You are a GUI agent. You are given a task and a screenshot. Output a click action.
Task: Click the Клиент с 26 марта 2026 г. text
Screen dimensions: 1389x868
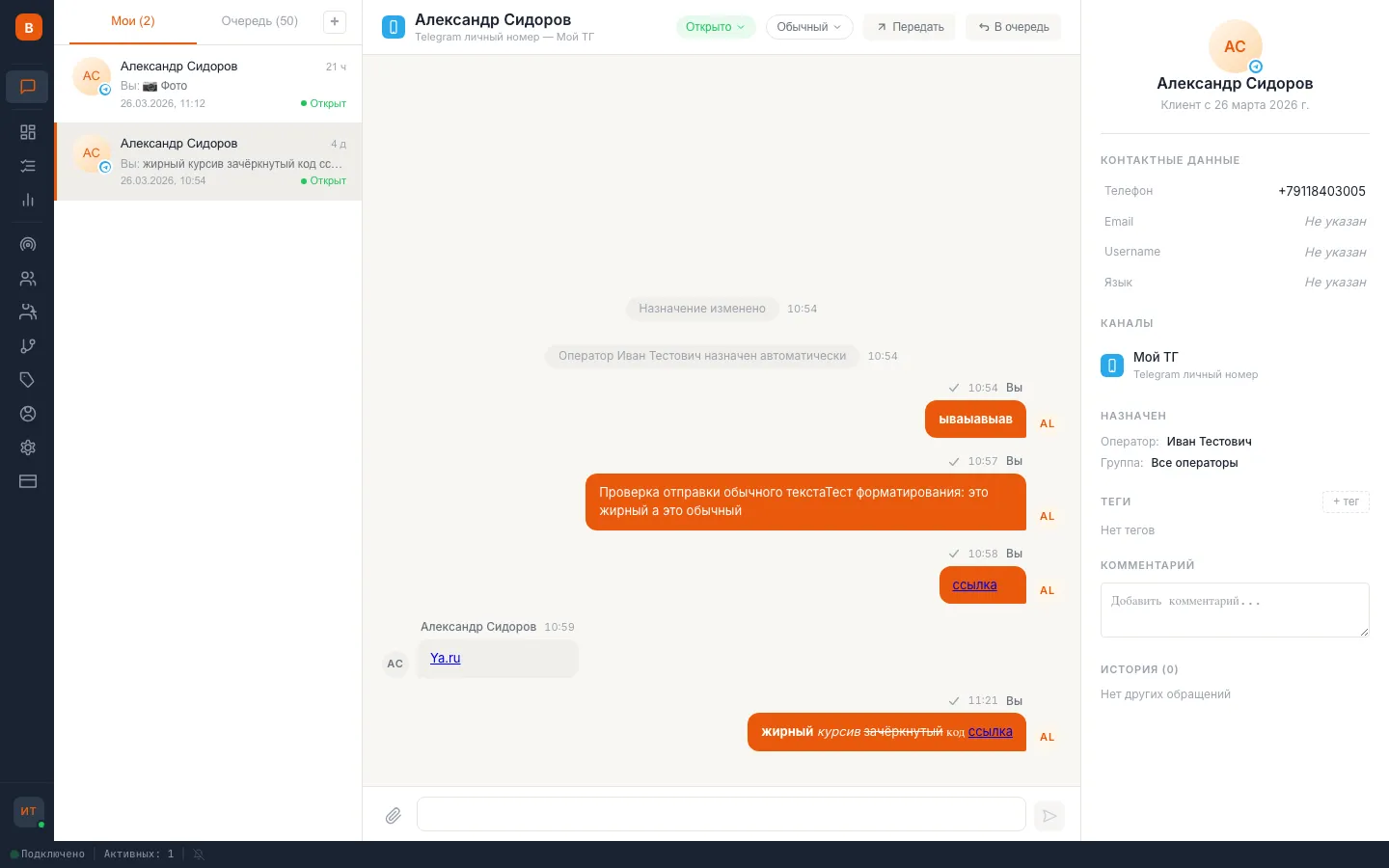point(1235,105)
